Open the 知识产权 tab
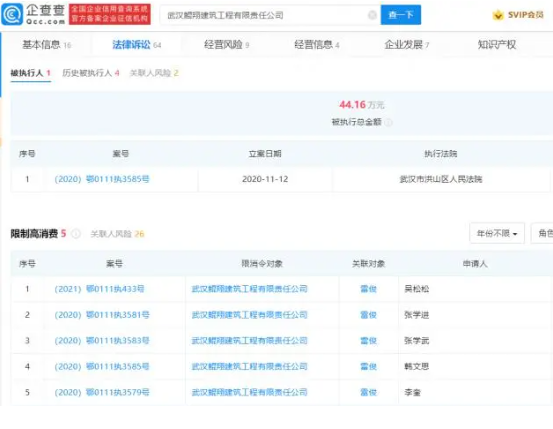 click(497, 45)
